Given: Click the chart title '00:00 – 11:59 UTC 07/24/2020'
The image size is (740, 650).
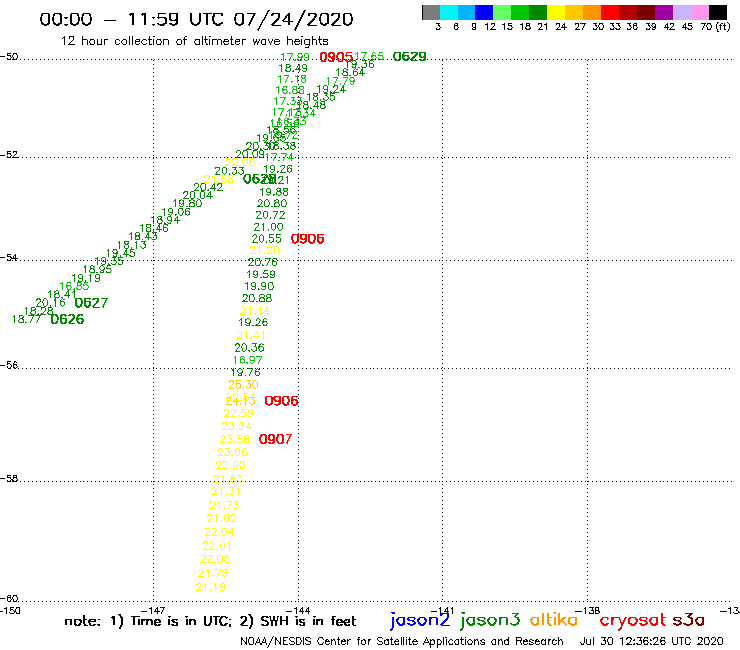Looking at the screenshot, I should [x=196, y=19].
